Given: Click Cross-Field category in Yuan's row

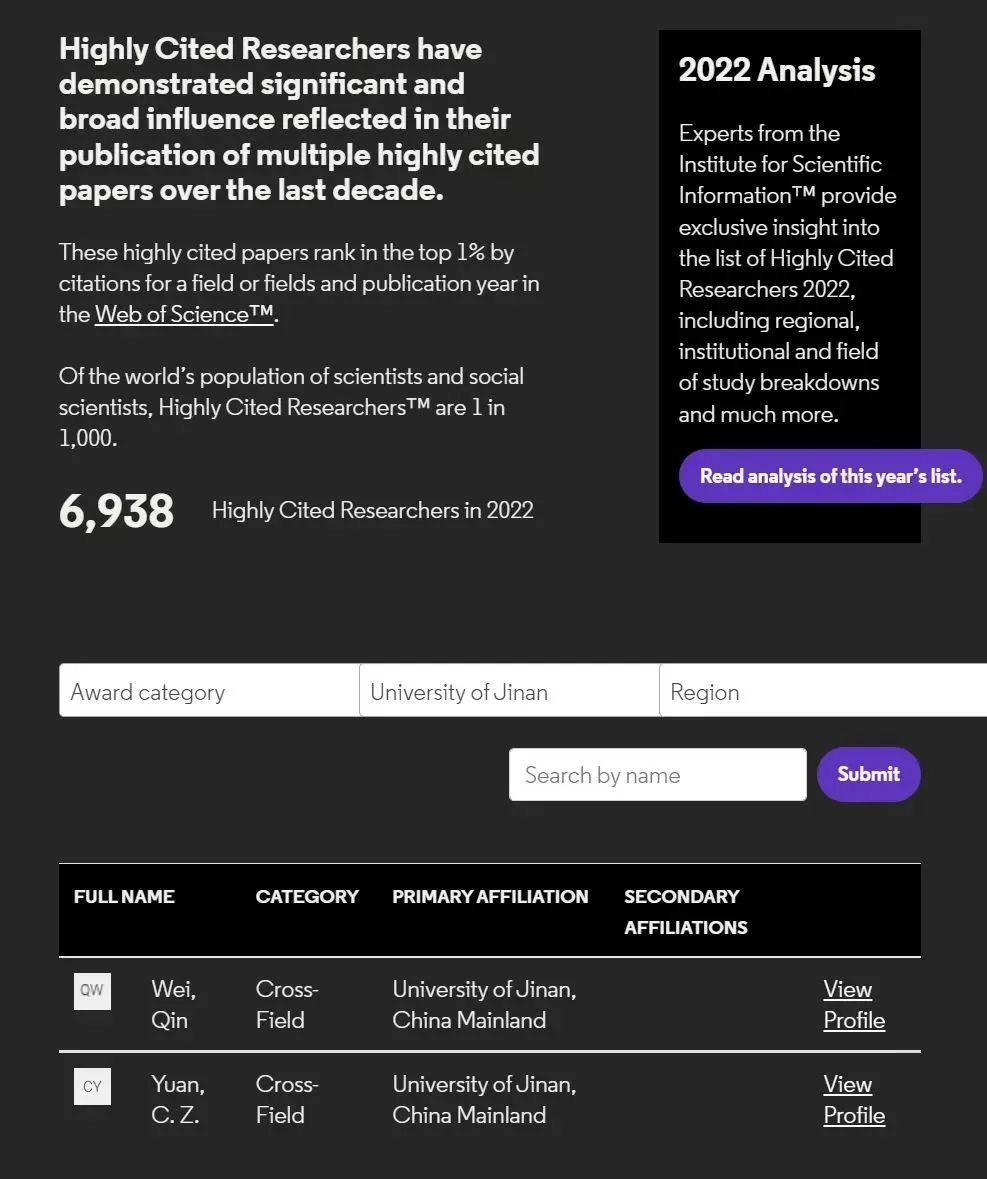Looking at the screenshot, I should click(x=286, y=1099).
